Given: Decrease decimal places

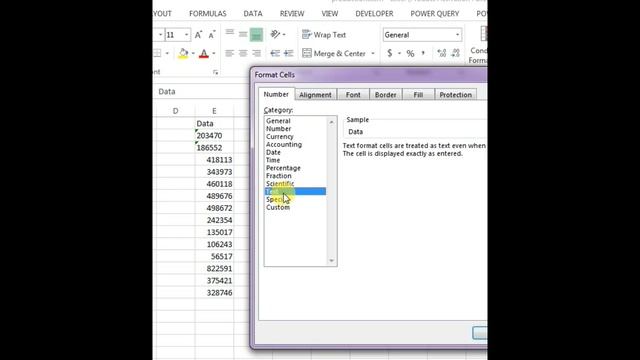Looking at the screenshot, I should 456,53.
